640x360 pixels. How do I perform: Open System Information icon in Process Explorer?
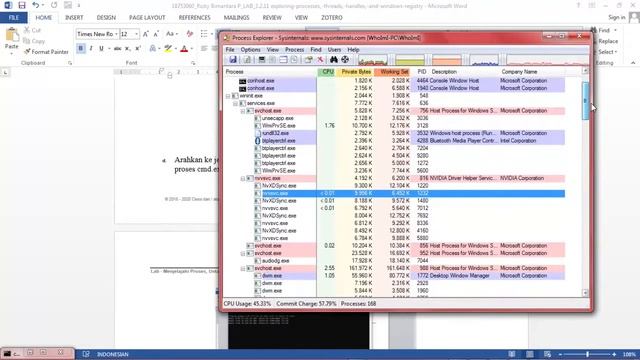tap(262, 60)
